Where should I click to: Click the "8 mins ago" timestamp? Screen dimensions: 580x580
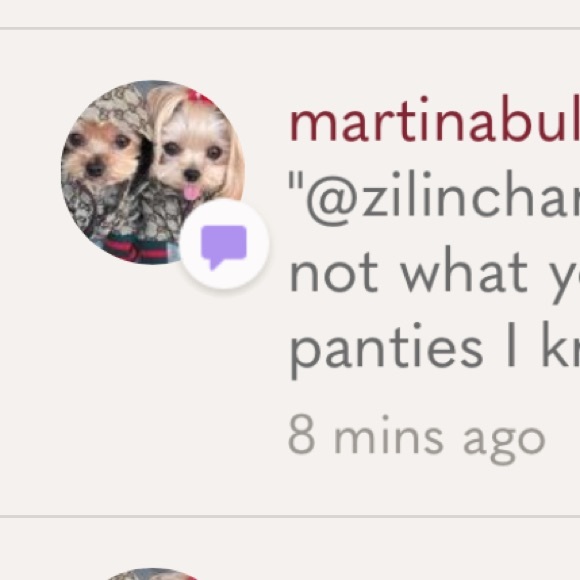417,439
